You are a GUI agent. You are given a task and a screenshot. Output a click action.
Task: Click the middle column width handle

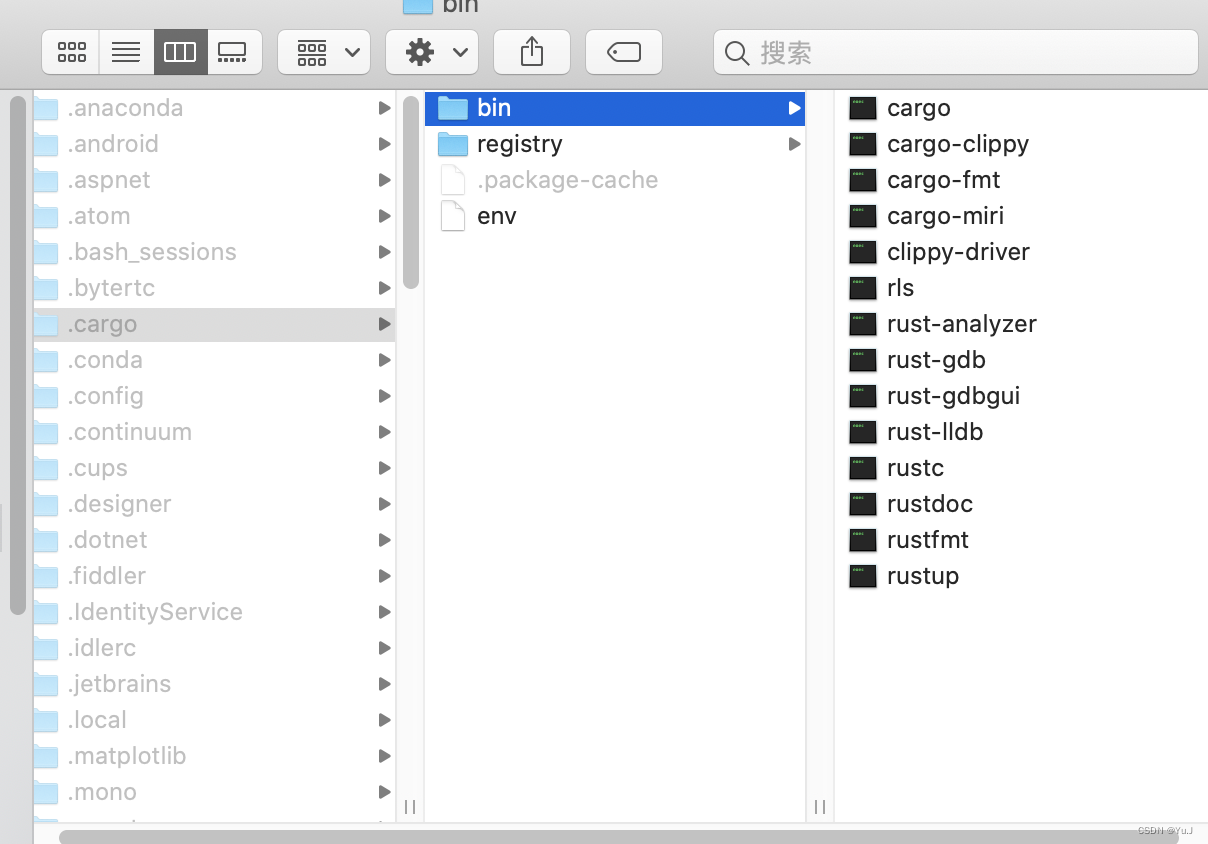pos(820,807)
